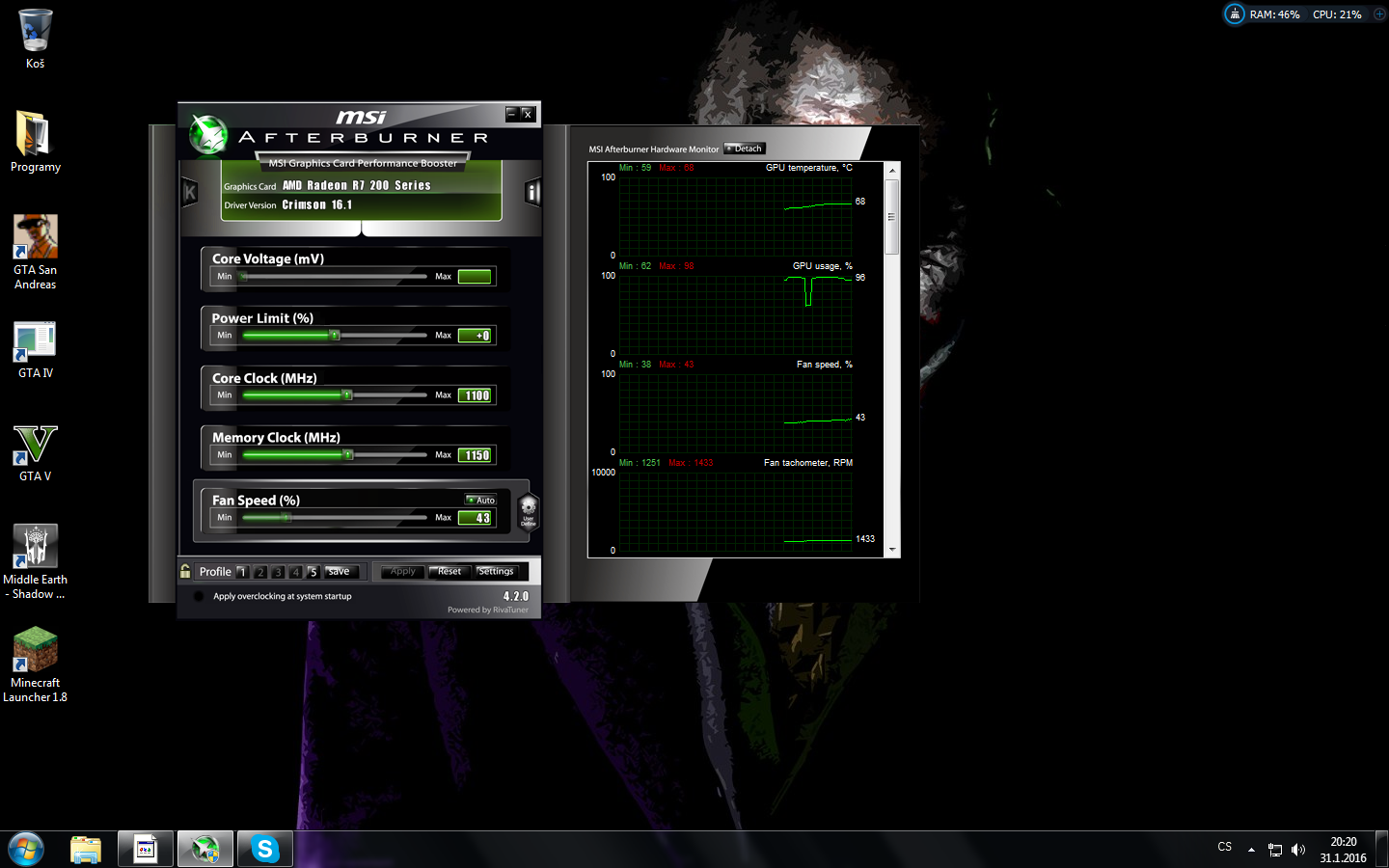This screenshot has height=868, width=1389.
Task: Click the network tray icon
Action: [1275, 850]
